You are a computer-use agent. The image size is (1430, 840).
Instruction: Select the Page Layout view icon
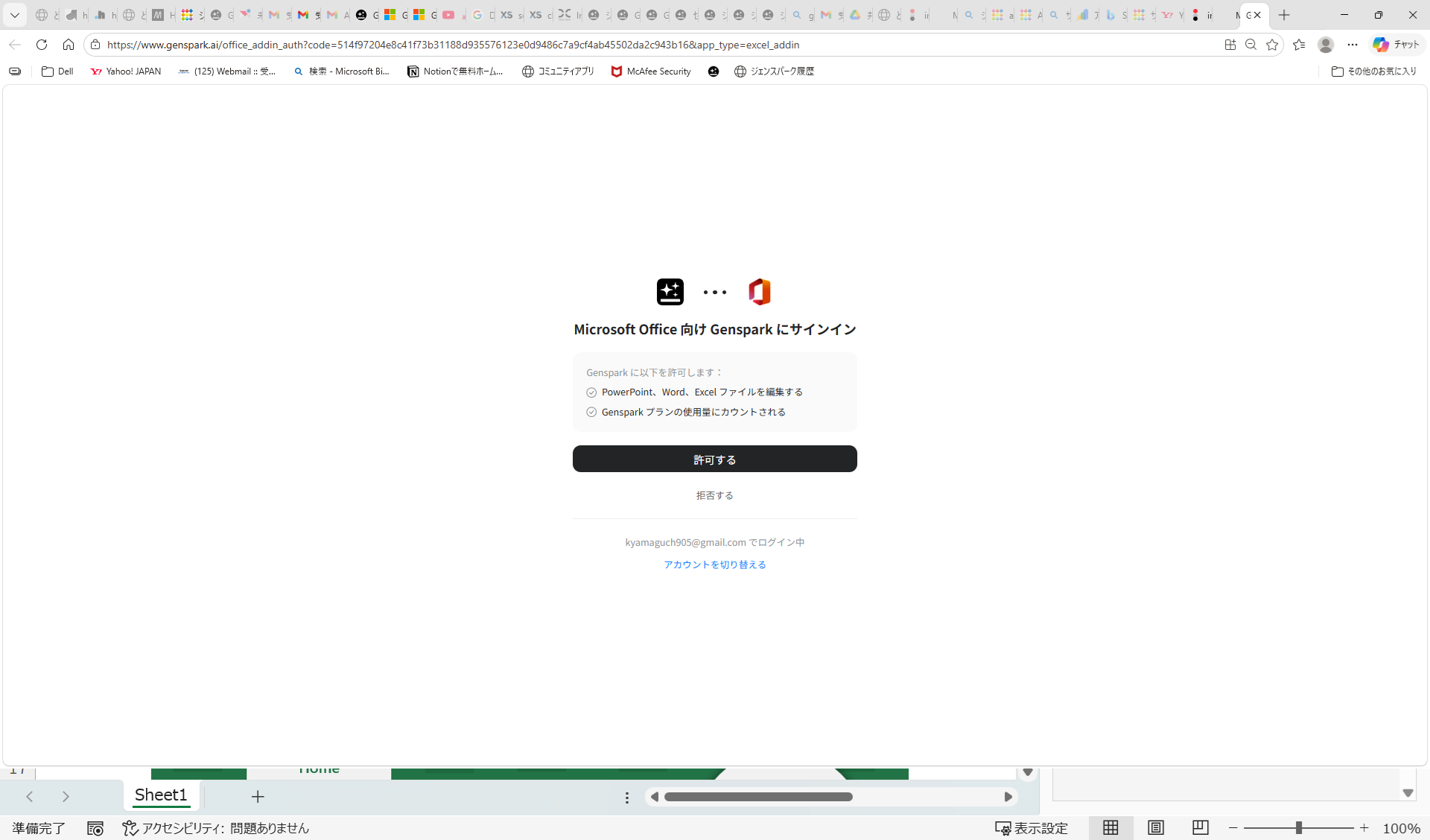(1154, 827)
